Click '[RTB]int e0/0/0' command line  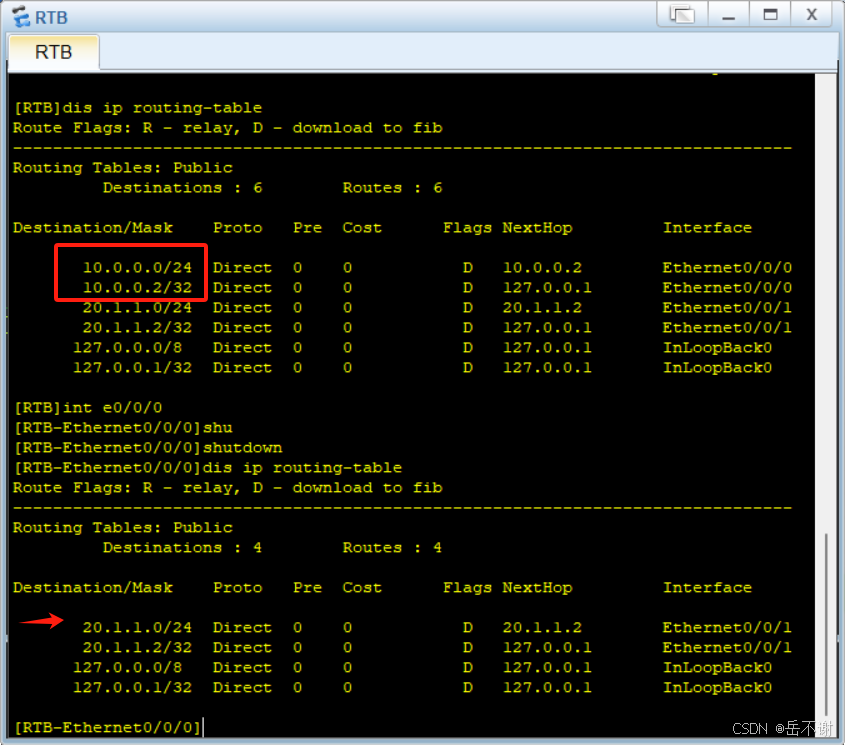tap(88, 408)
